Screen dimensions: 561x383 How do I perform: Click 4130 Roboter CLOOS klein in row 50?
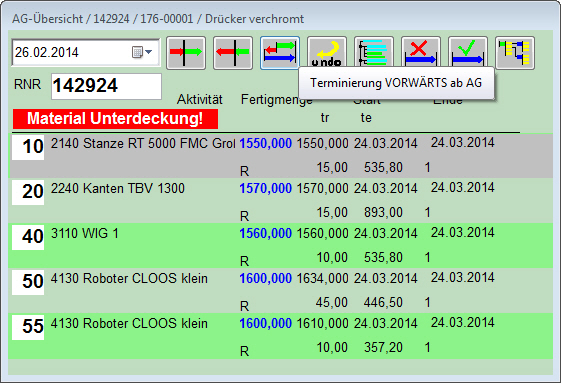click(129, 278)
